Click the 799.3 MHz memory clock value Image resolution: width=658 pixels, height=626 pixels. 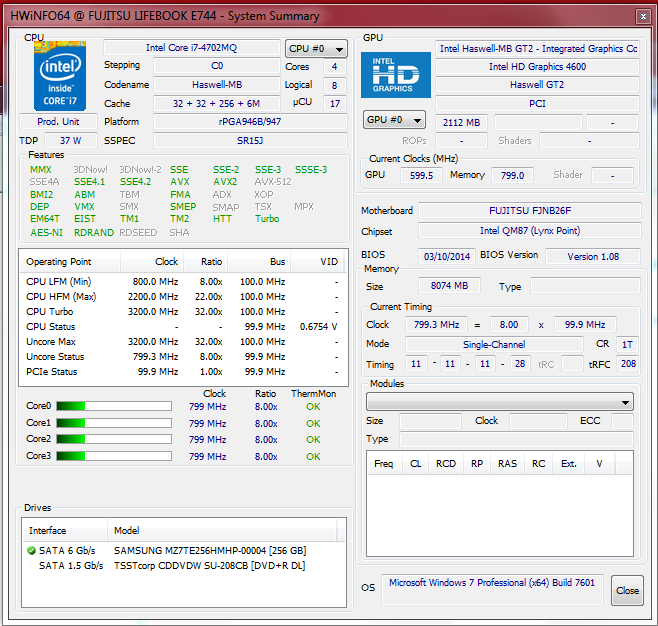[x=436, y=325]
